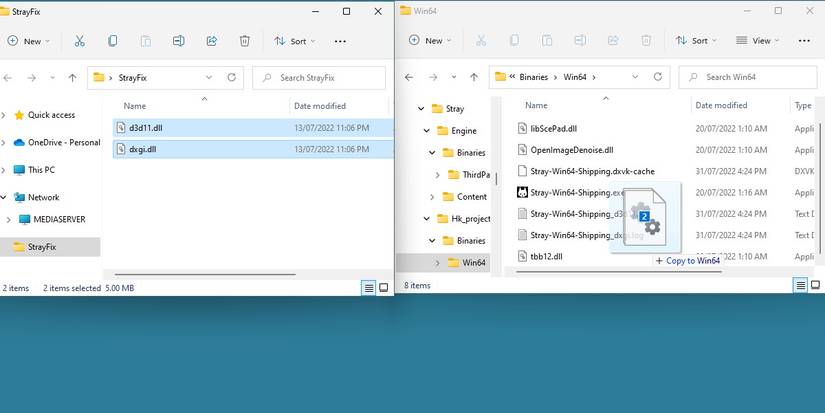Sort Win64 files by Name column
The height and width of the screenshot is (413, 825).
pos(536,105)
